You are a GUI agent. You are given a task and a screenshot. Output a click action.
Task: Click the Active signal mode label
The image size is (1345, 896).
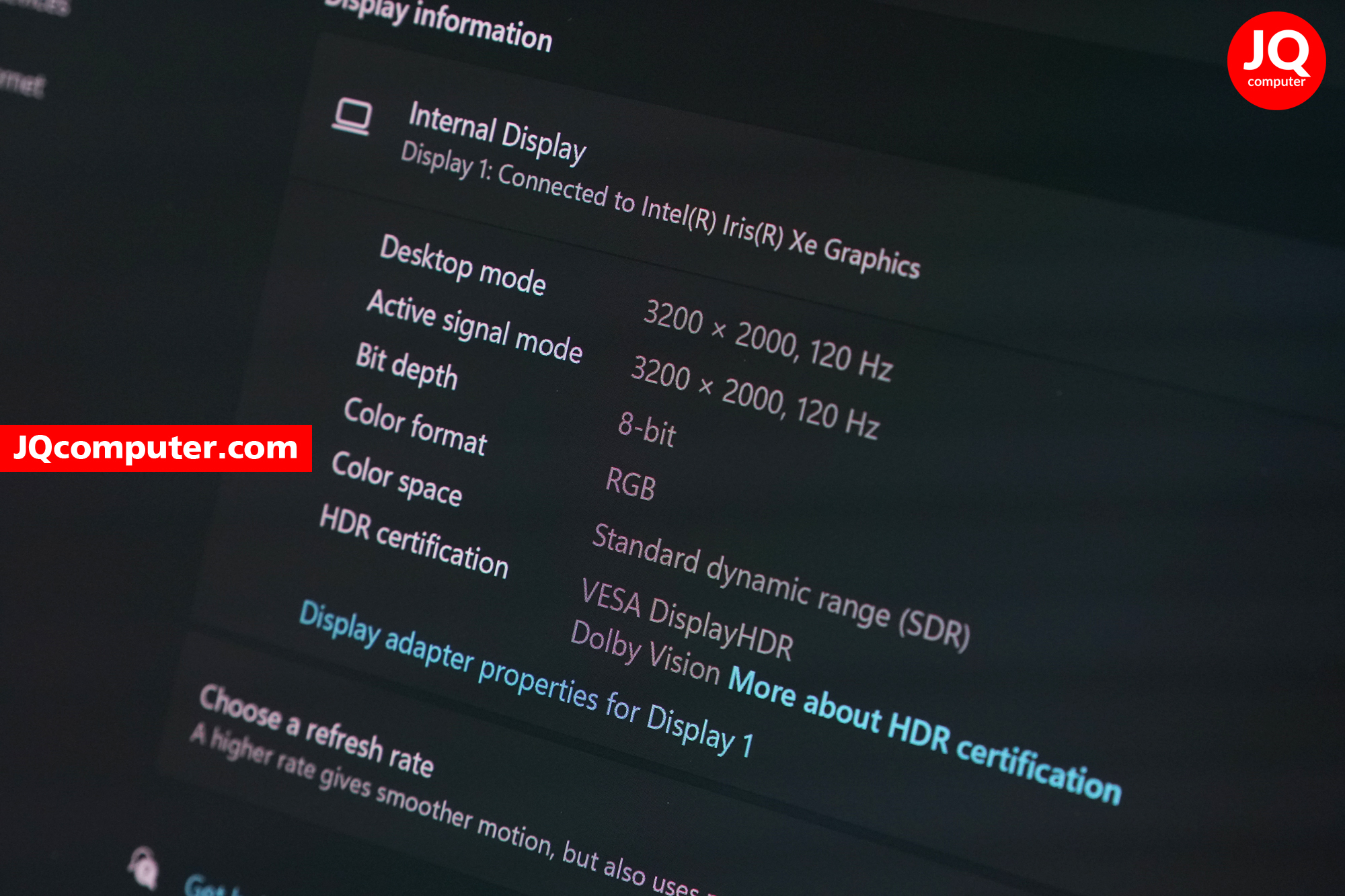pos(475,326)
